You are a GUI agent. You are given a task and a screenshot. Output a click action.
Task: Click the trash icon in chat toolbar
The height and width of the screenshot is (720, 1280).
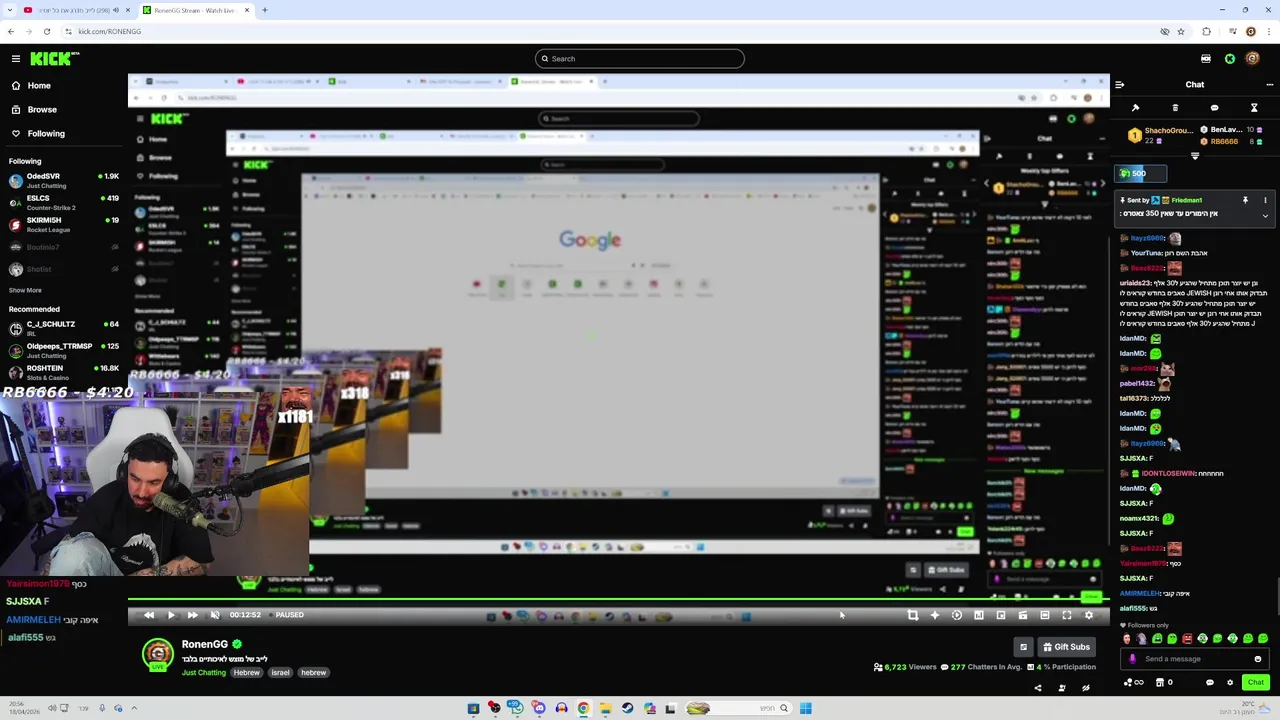(x=1175, y=108)
